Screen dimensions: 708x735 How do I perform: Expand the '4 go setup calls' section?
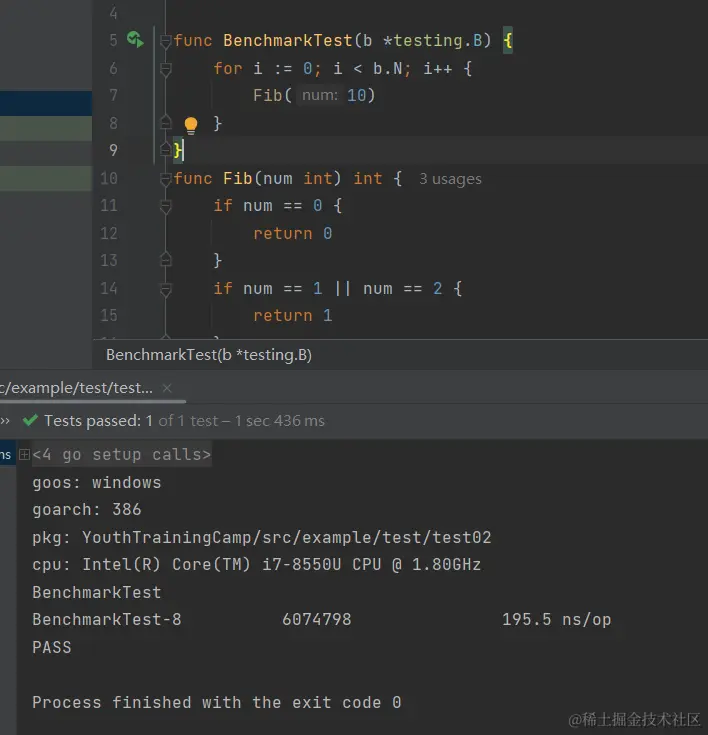pos(24,454)
